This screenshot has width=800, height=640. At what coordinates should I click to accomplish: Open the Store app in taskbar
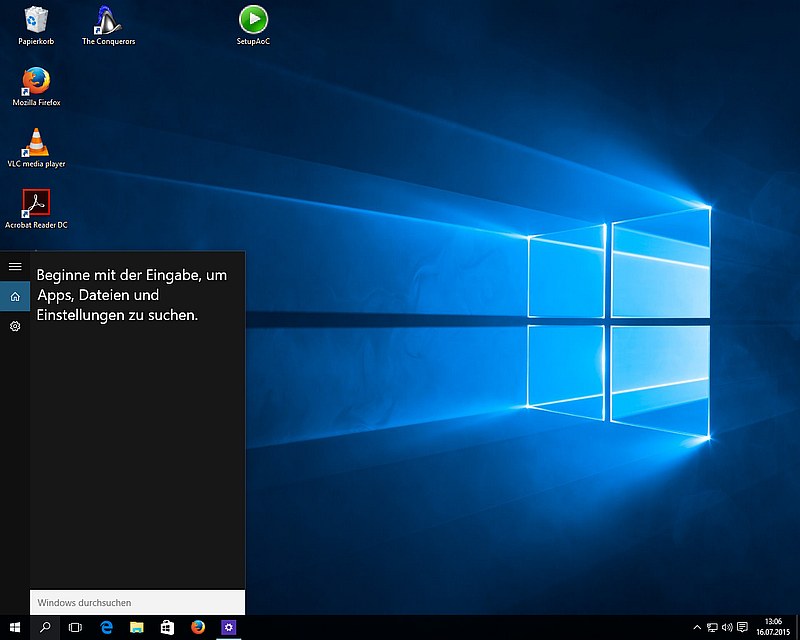[x=168, y=627]
